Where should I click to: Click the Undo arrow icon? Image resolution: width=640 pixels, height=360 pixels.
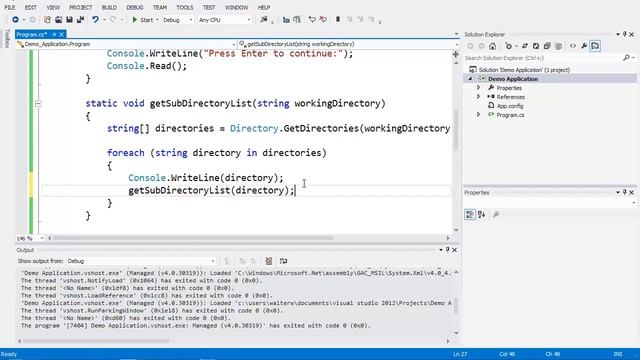(95, 20)
